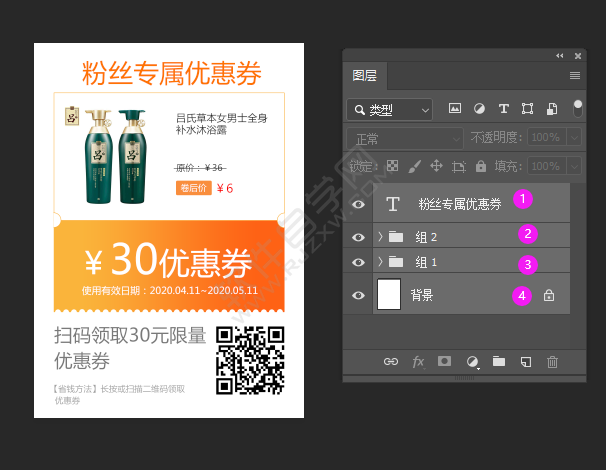Viewport: 606px width, 470px height.
Task: Select the 粉丝专属优惠券 text layer
Action: (x=471, y=203)
